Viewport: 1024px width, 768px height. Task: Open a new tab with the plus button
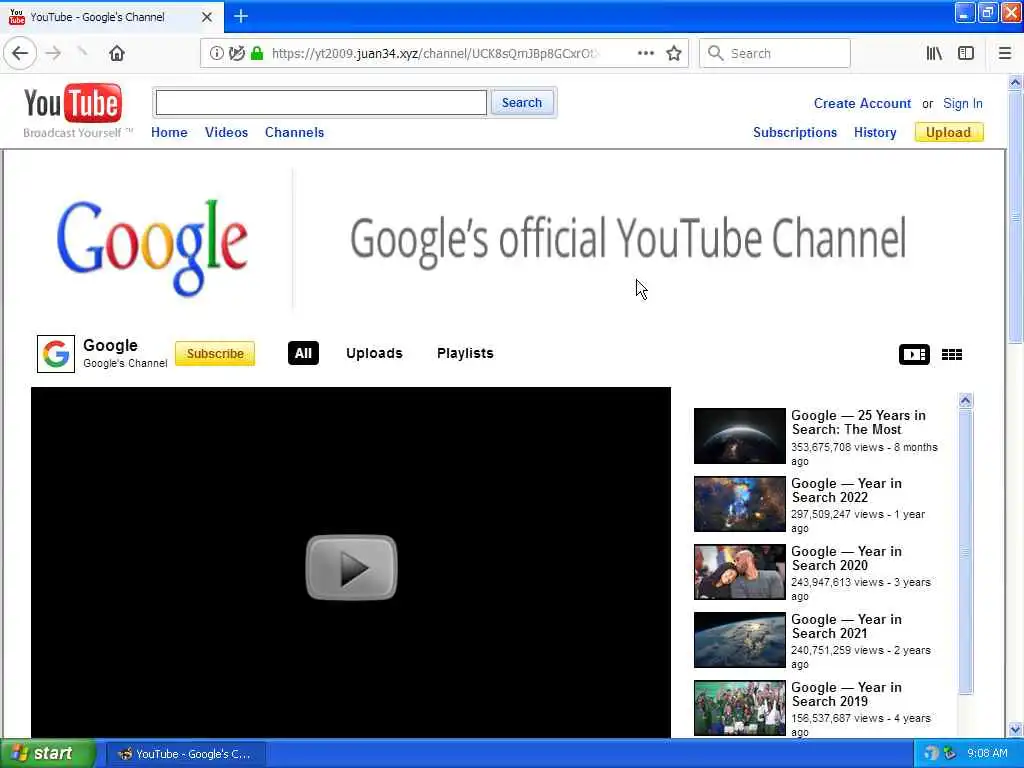(241, 16)
